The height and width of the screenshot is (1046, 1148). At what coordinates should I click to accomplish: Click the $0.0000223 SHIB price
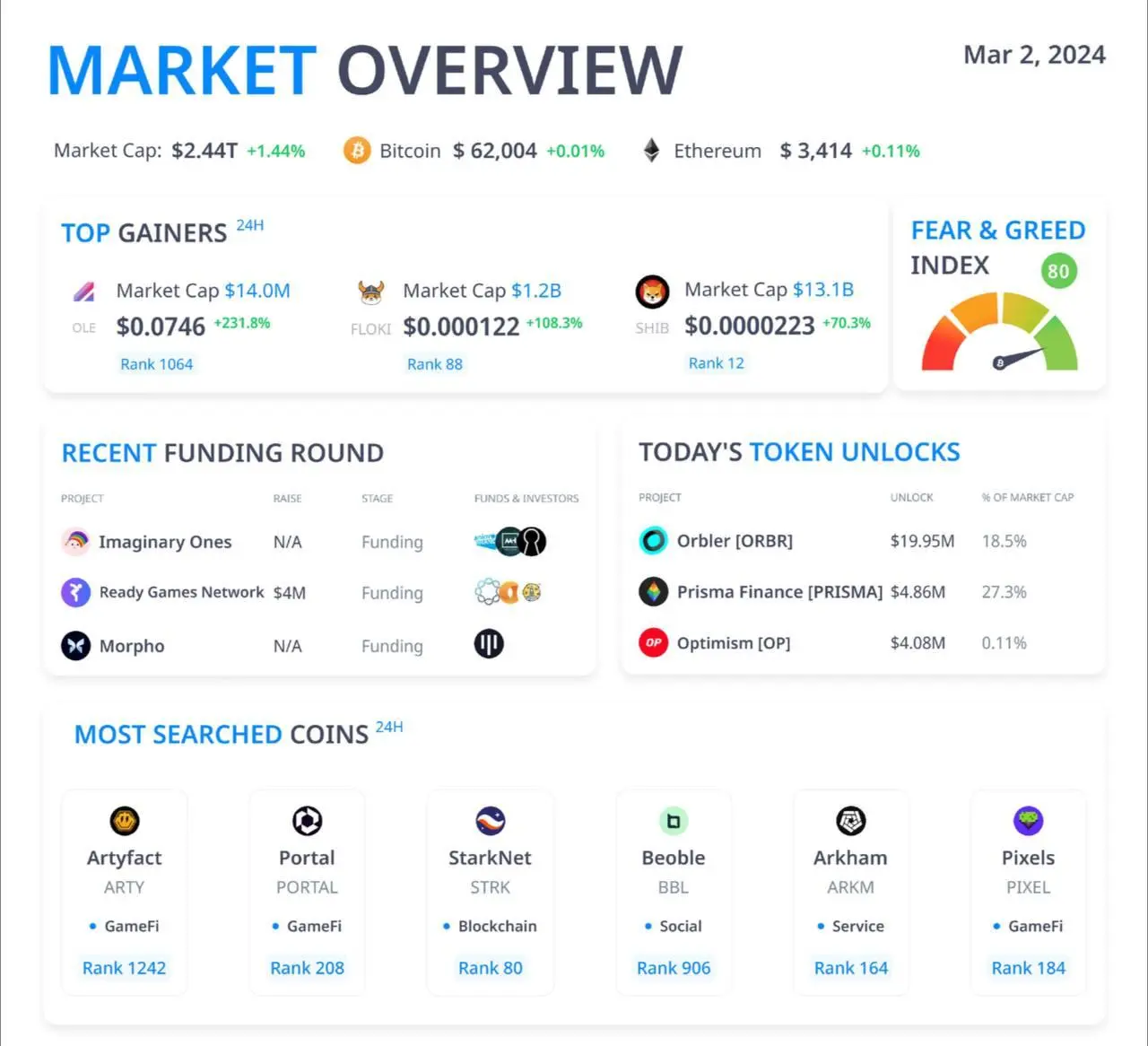coord(750,326)
